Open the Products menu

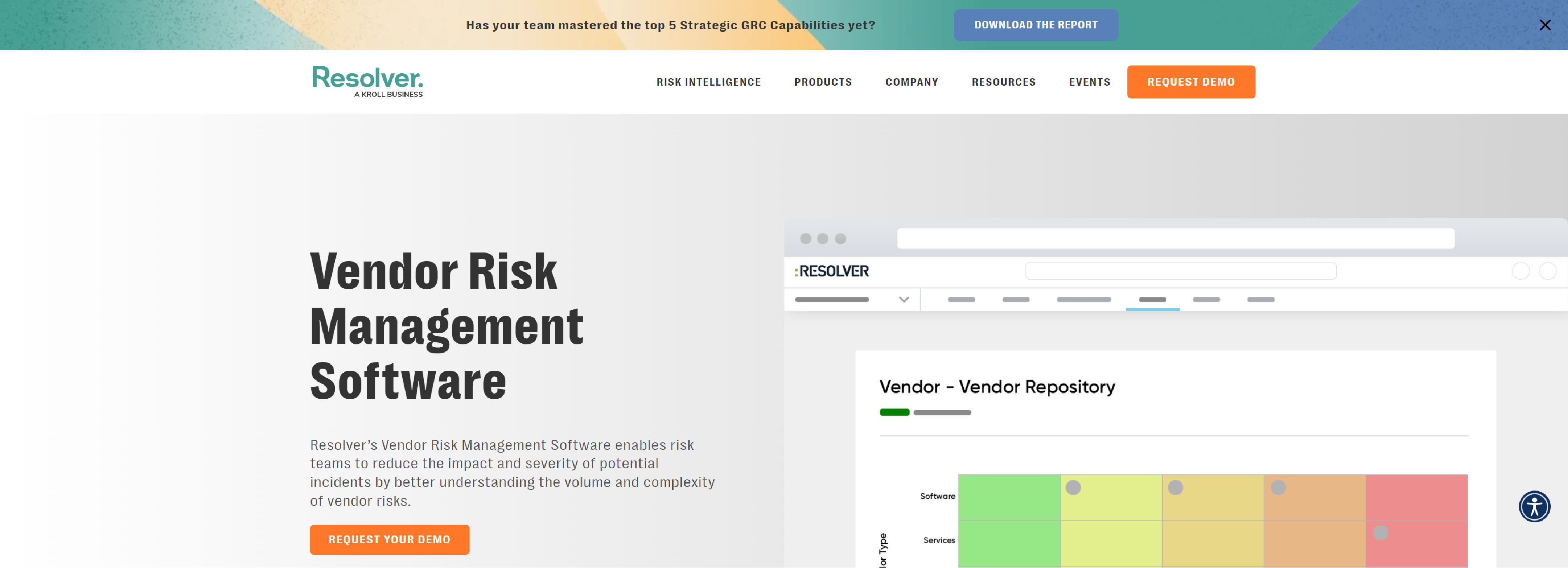tap(822, 82)
